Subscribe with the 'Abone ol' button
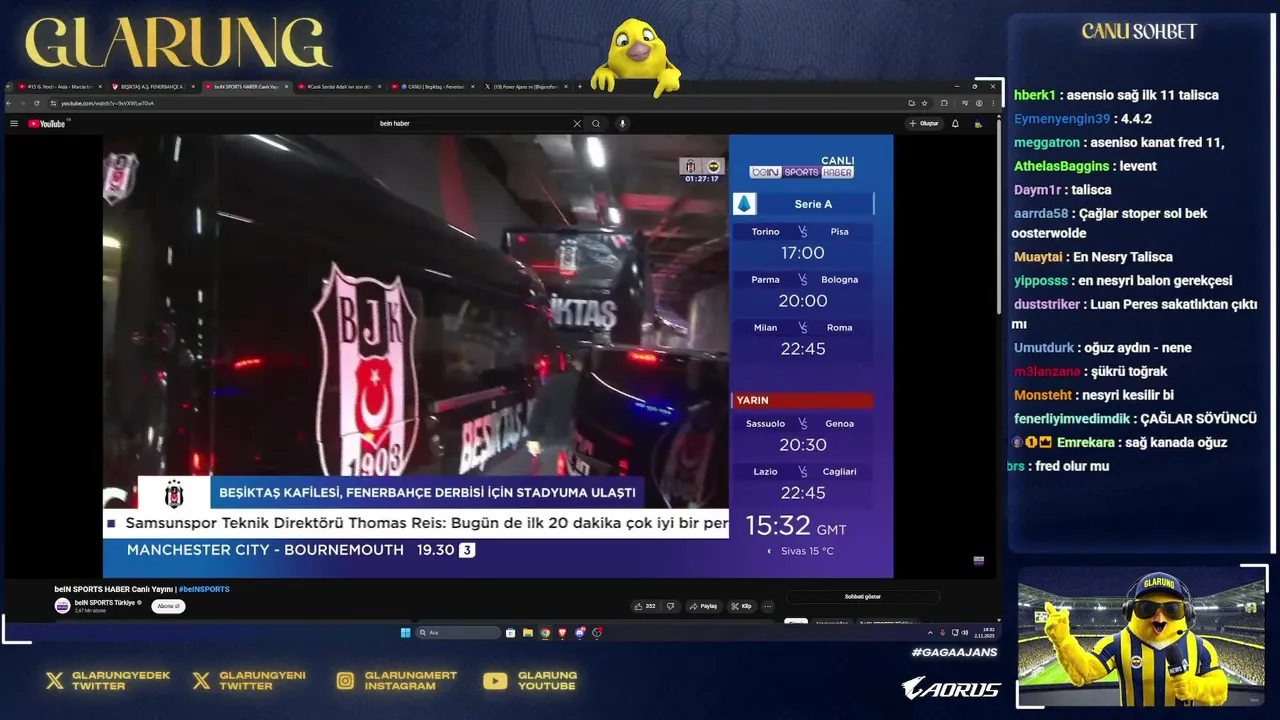 (168, 606)
